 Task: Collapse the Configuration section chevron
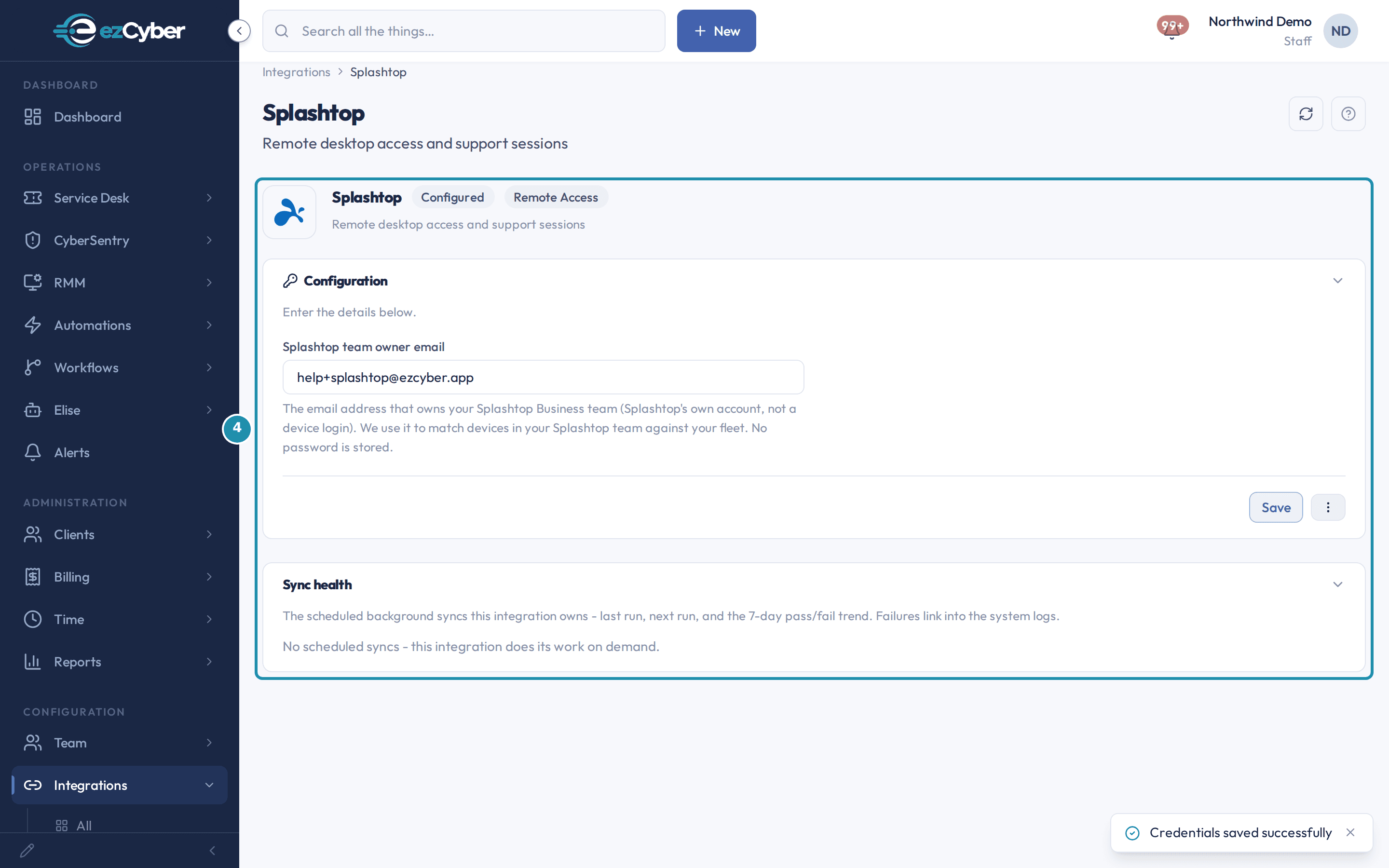(1337, 281)
